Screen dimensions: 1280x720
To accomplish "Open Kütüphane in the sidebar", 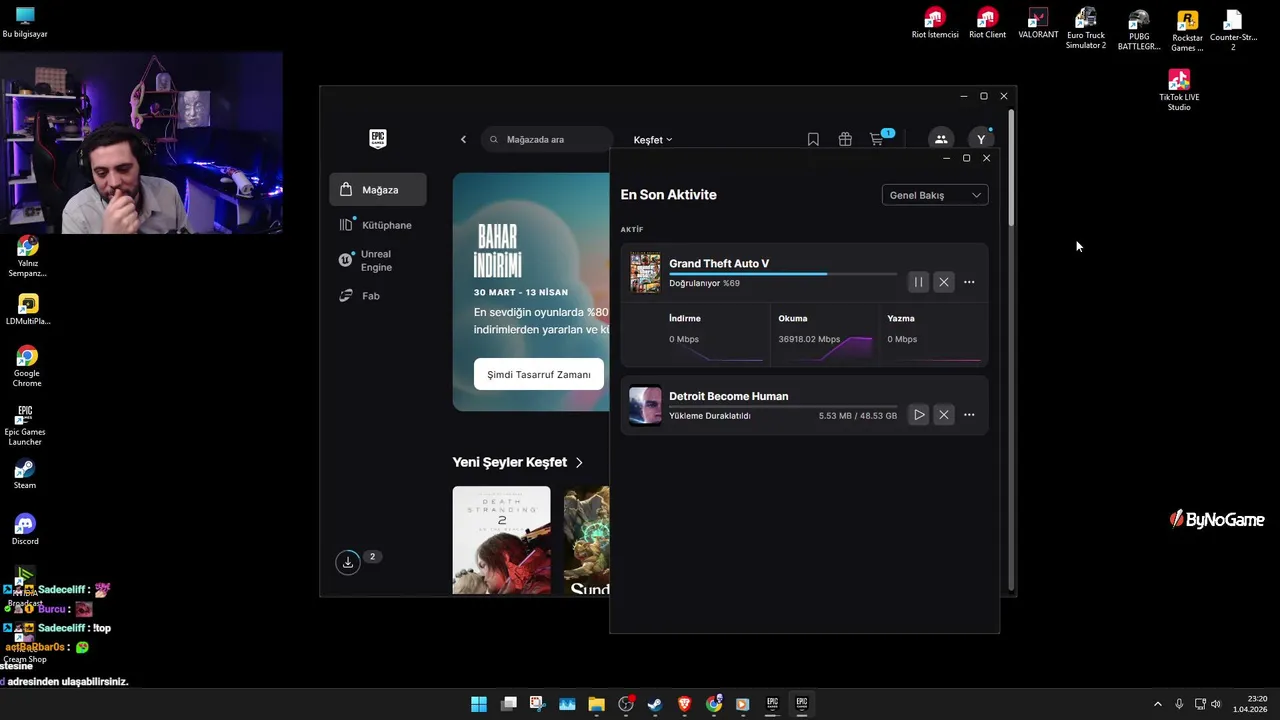I will click(x=378, y=225).
